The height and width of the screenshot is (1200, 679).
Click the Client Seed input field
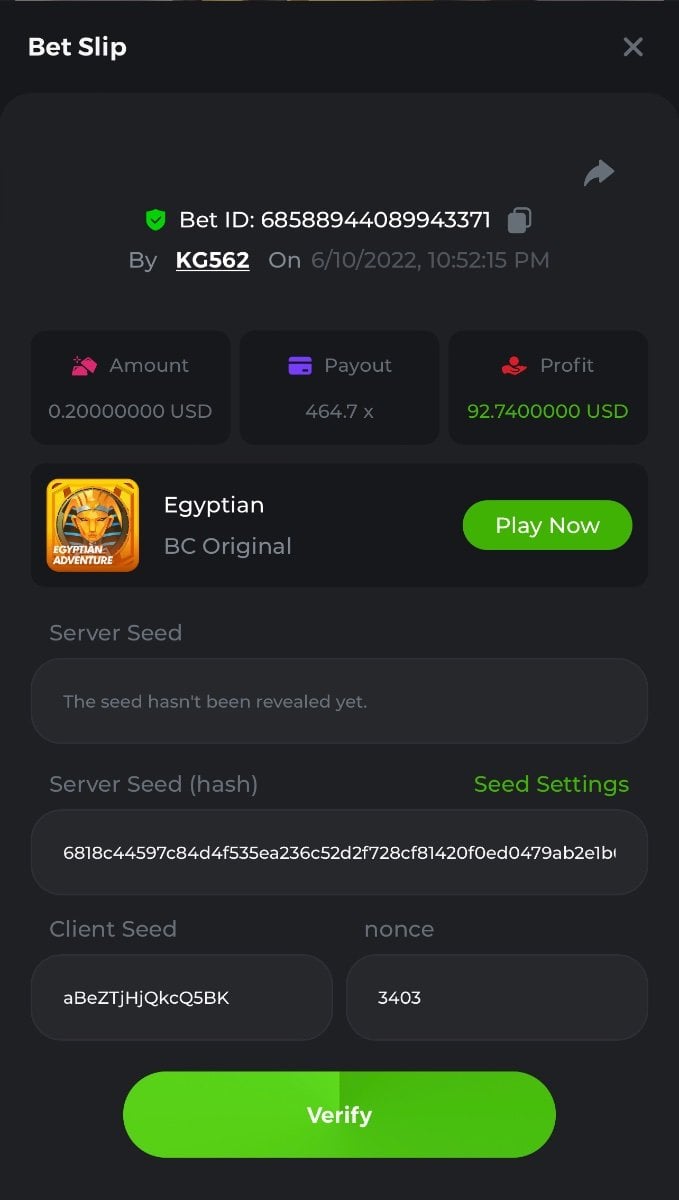click(x=181, y=997)
